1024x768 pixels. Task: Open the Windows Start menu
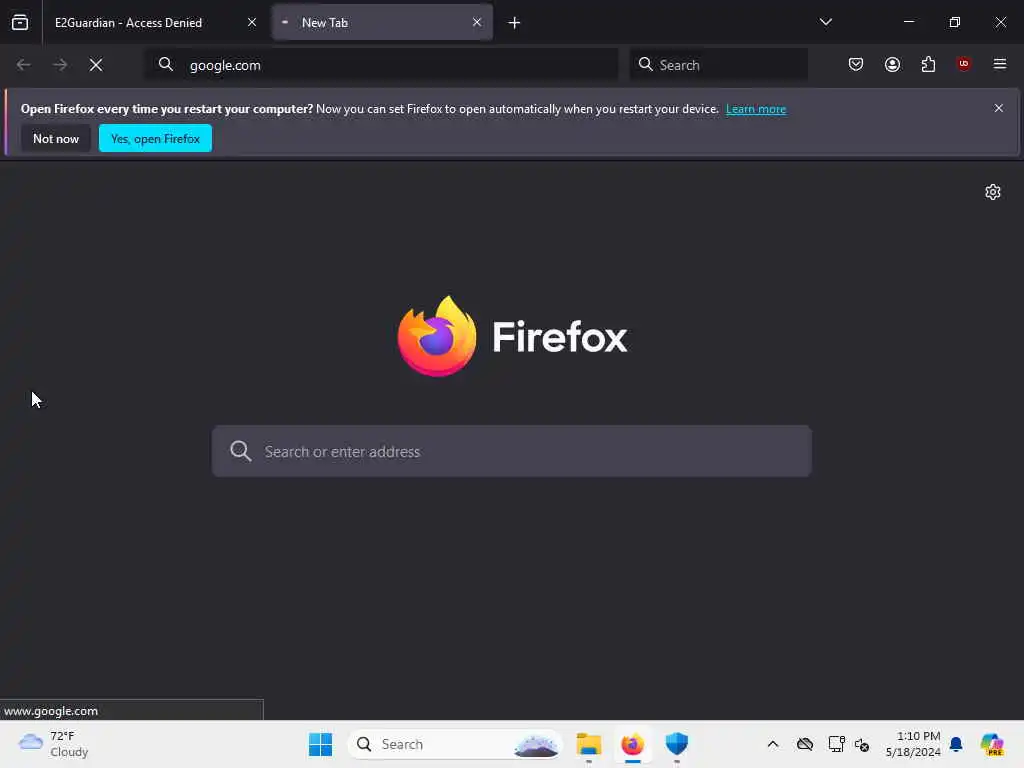pyautogui.click(x=320, y=744)
